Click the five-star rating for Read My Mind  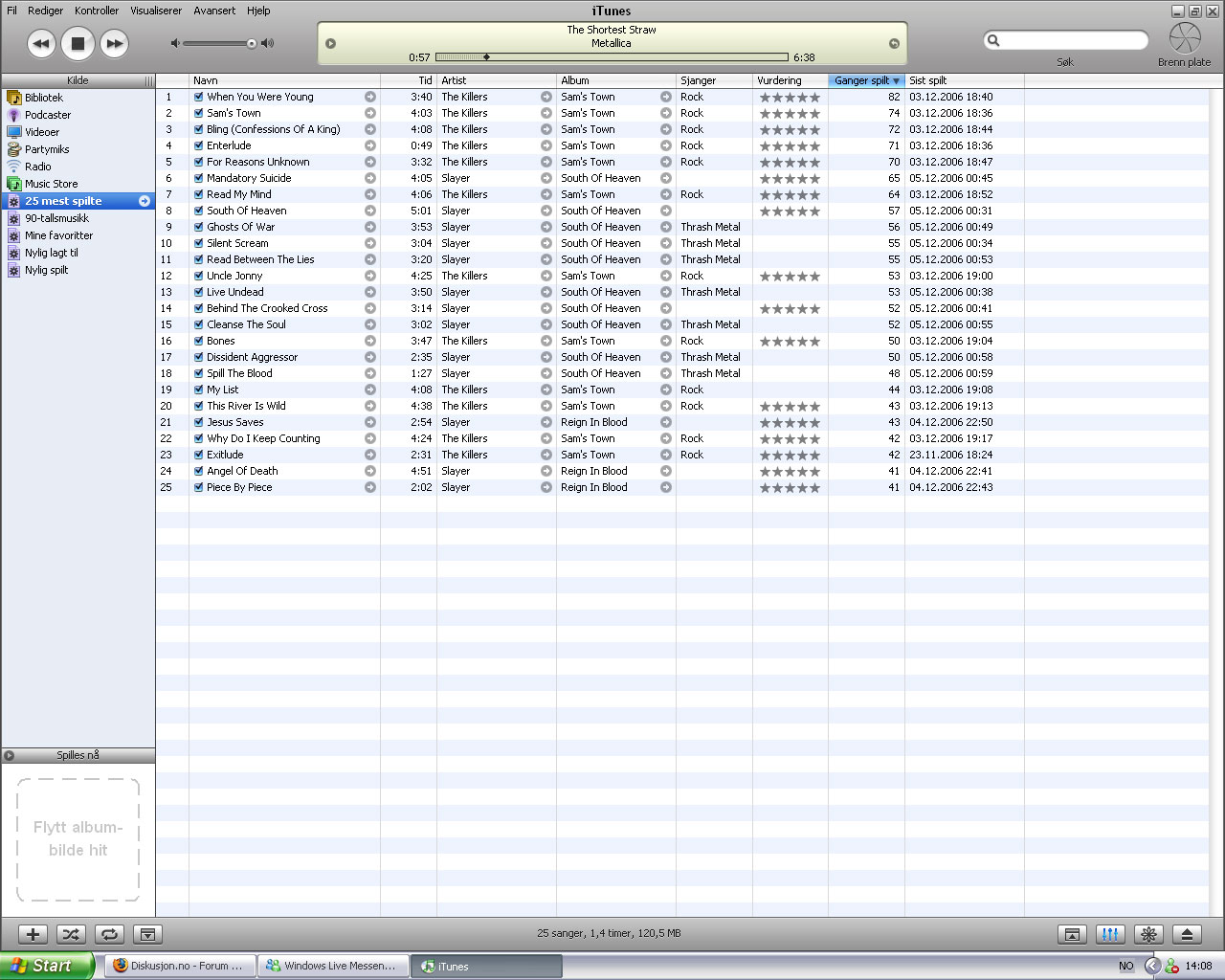(x=790, y=194)
